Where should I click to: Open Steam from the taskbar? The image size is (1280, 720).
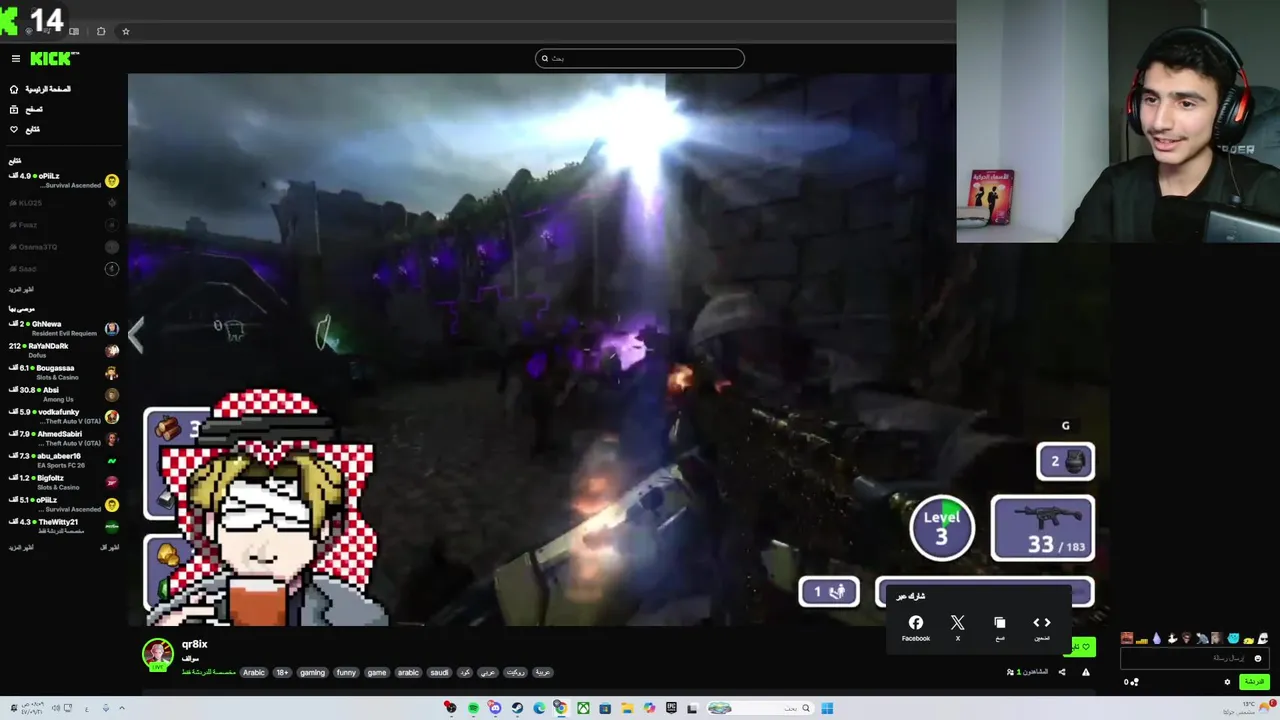[x=517, y=708]
